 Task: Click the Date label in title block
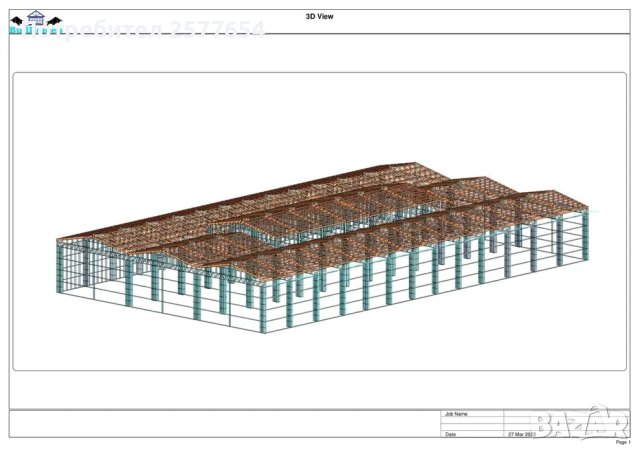[x=450, y=435]
